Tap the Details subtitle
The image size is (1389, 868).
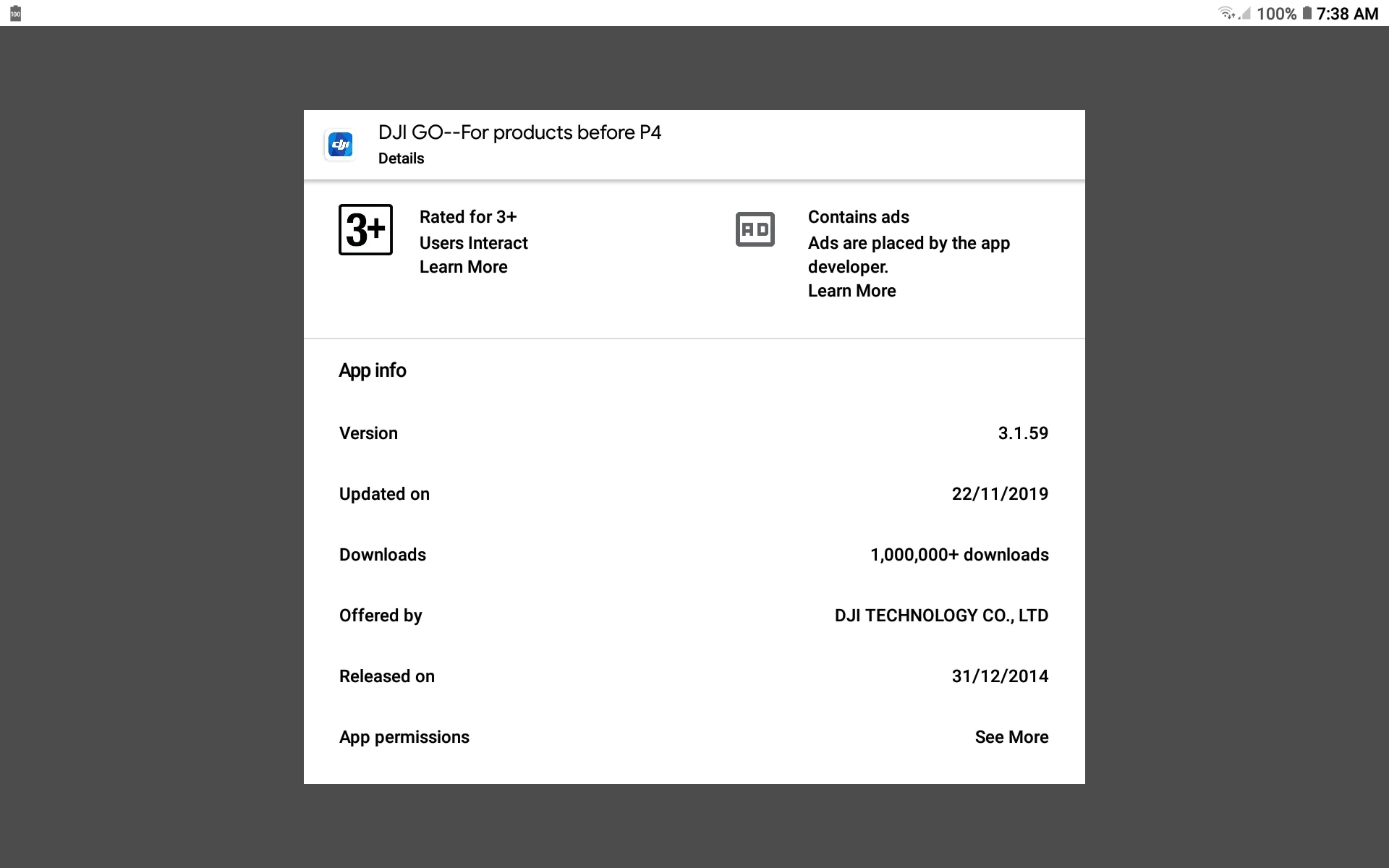[401, 158]
